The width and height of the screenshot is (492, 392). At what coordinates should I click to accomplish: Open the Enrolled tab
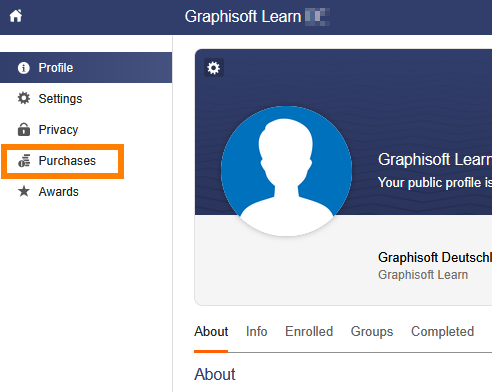309,331
